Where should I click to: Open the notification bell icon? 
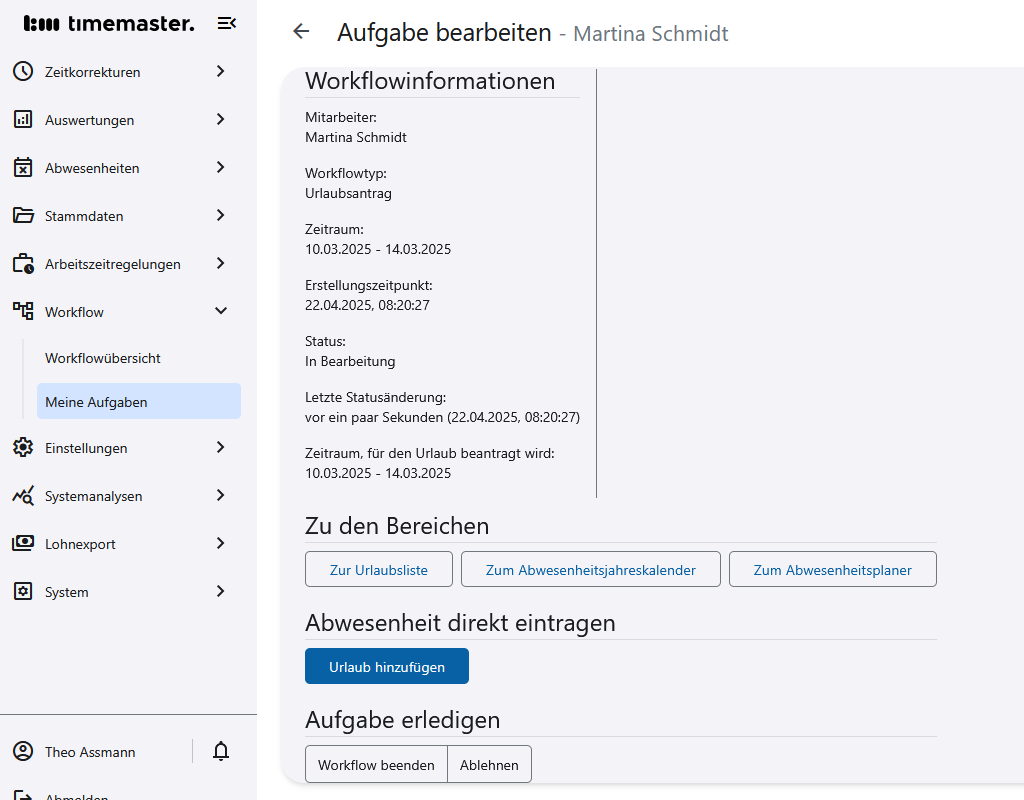click(220, 751)
